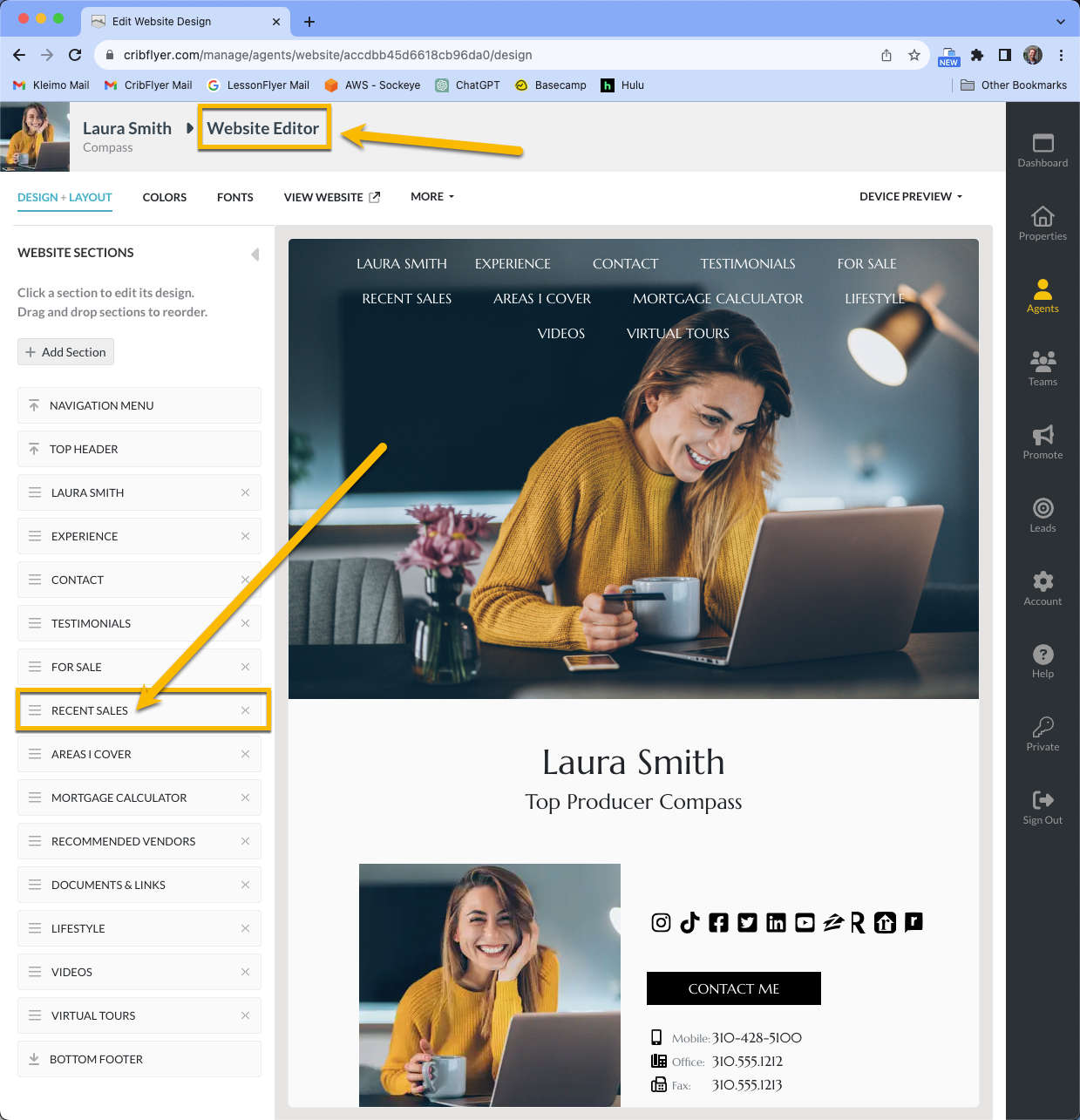Open Properties in the right sidebar
Screen dimensions: 1080x1120
click(x=1043, y=223)
